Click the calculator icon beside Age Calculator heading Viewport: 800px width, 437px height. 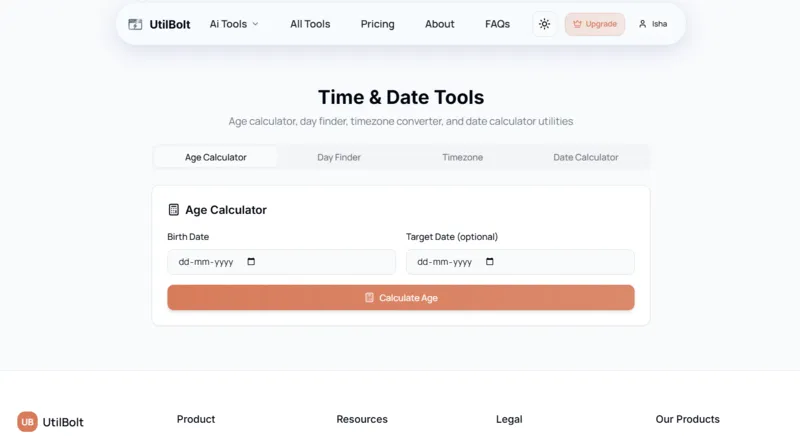click(173, 210)
